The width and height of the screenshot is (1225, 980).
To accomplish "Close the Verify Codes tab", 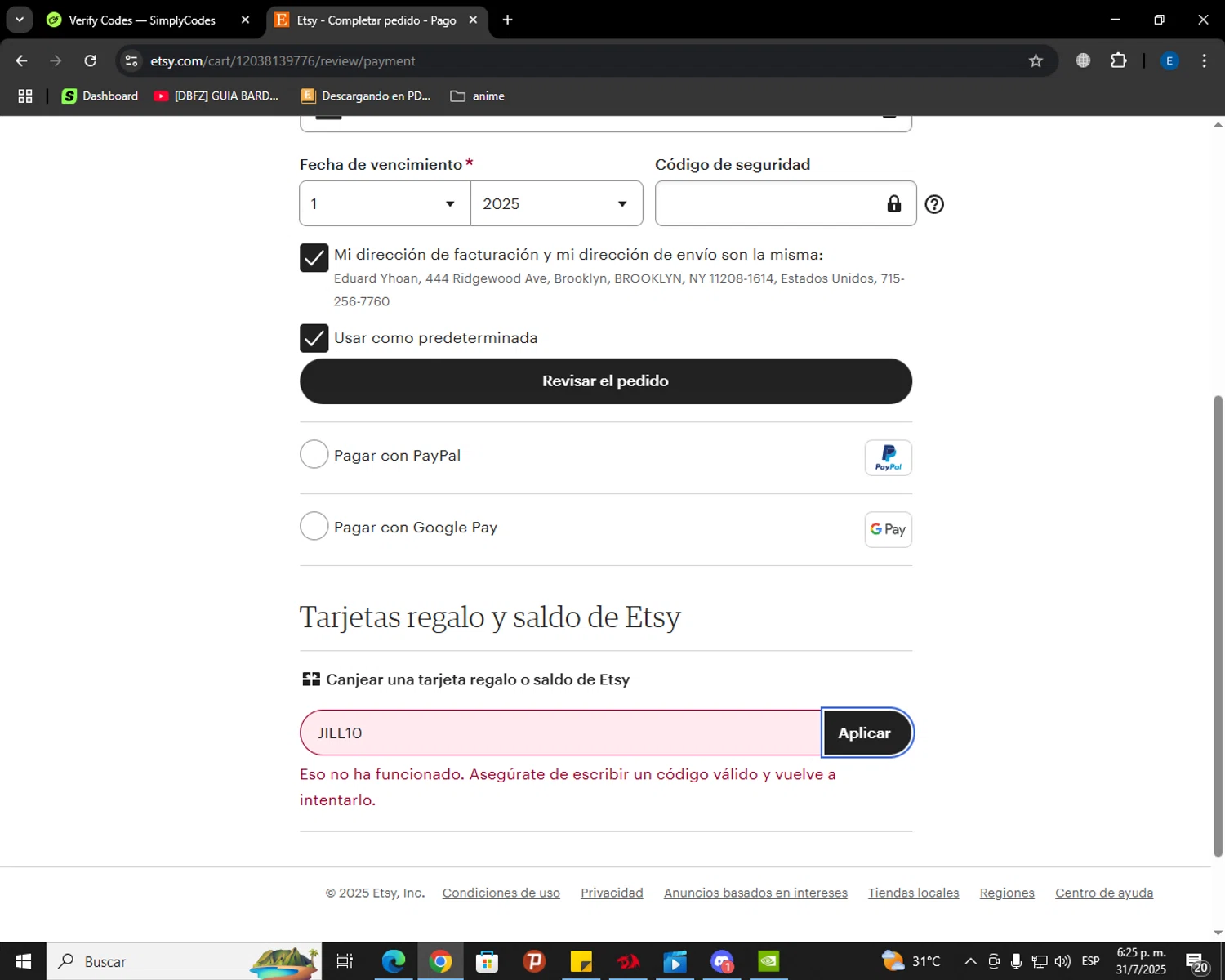I will [245, 20].
